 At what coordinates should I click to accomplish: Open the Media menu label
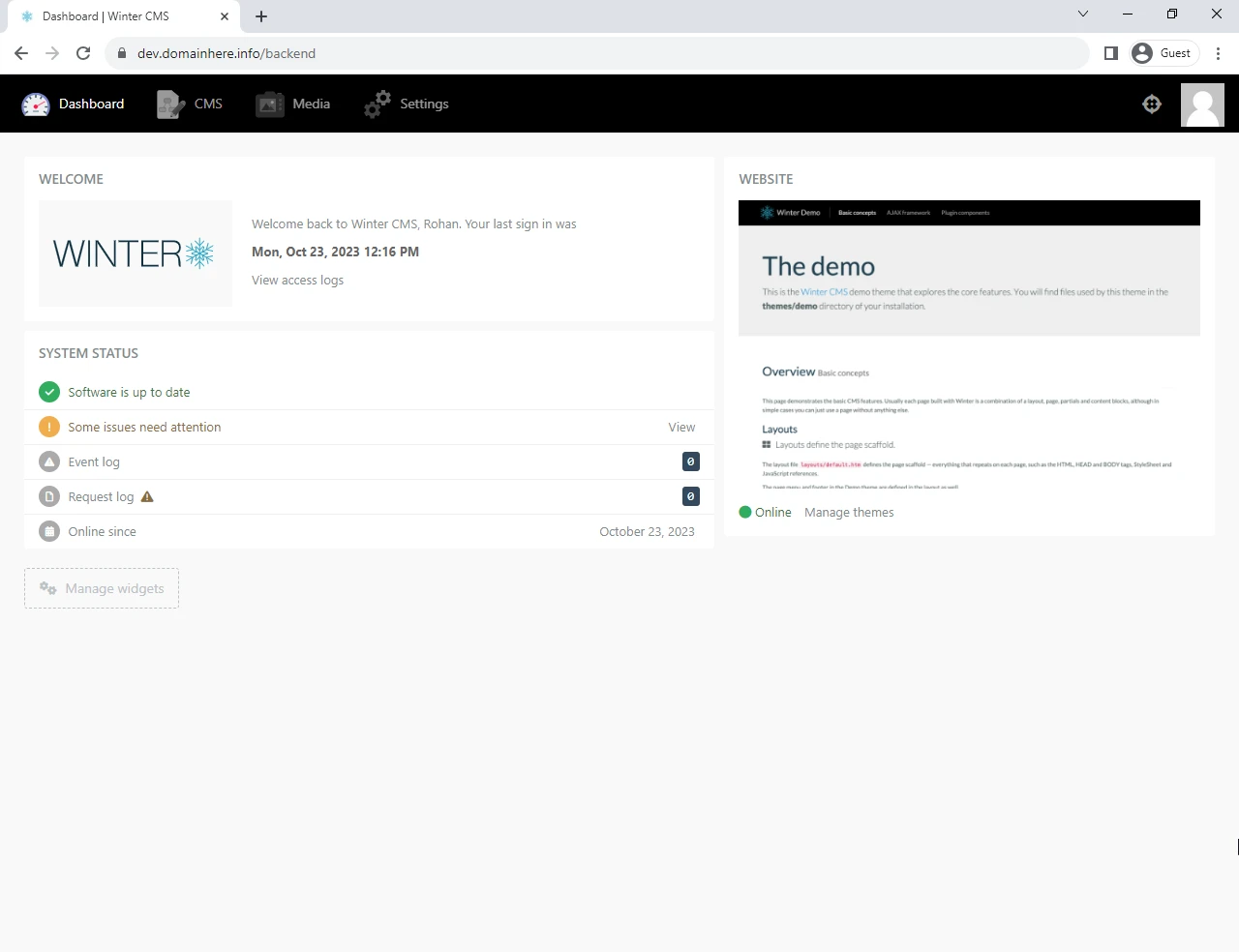[x=312, y=104]
